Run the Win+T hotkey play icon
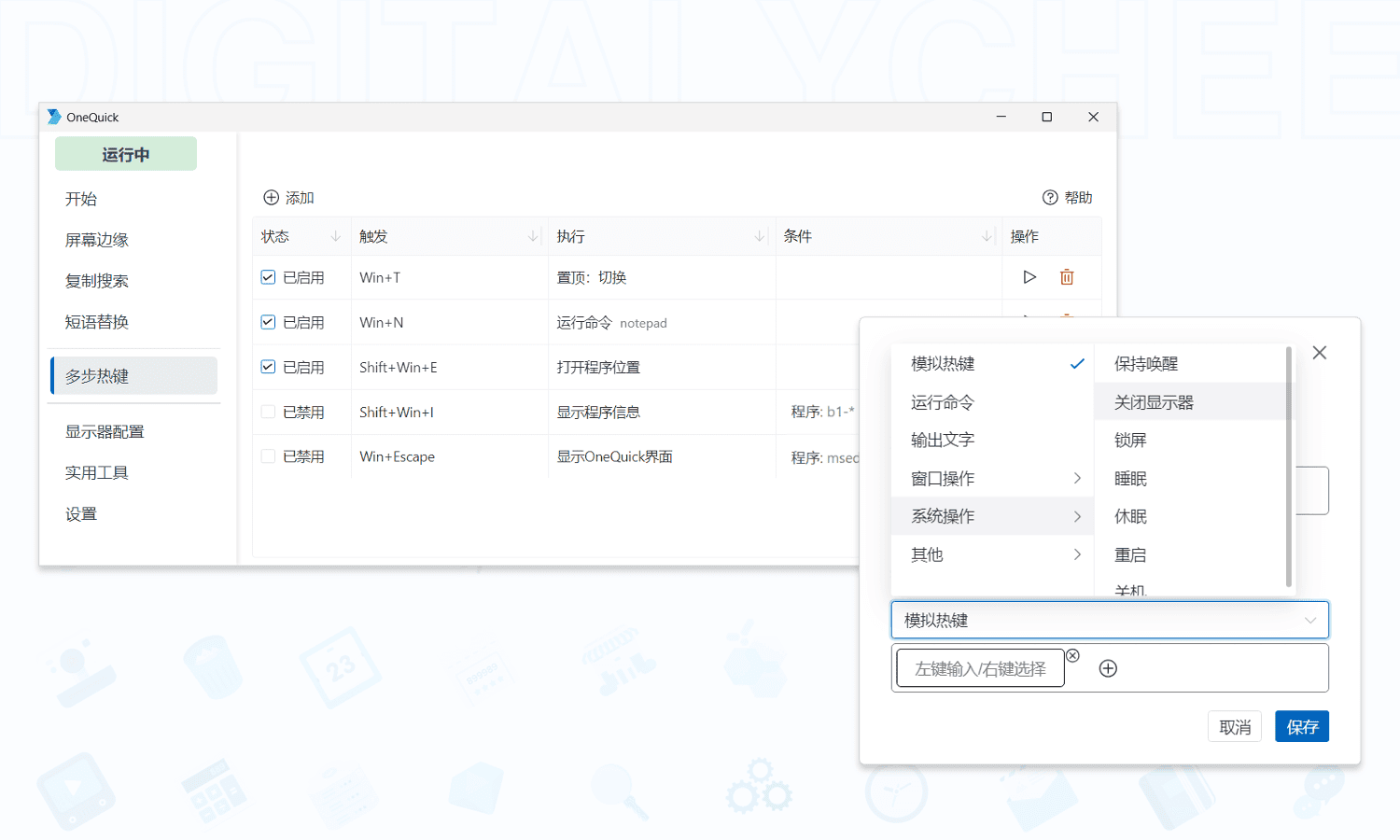The height and width of the screenshot is (840, 1400). 1029,277
